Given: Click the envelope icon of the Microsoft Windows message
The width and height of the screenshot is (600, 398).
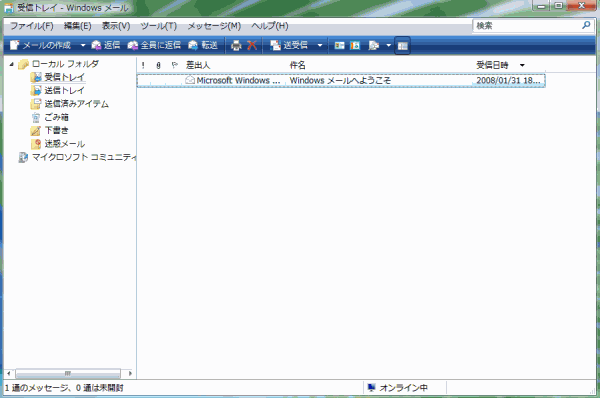Looking at the screenshot, I should [x=190, y=80].
